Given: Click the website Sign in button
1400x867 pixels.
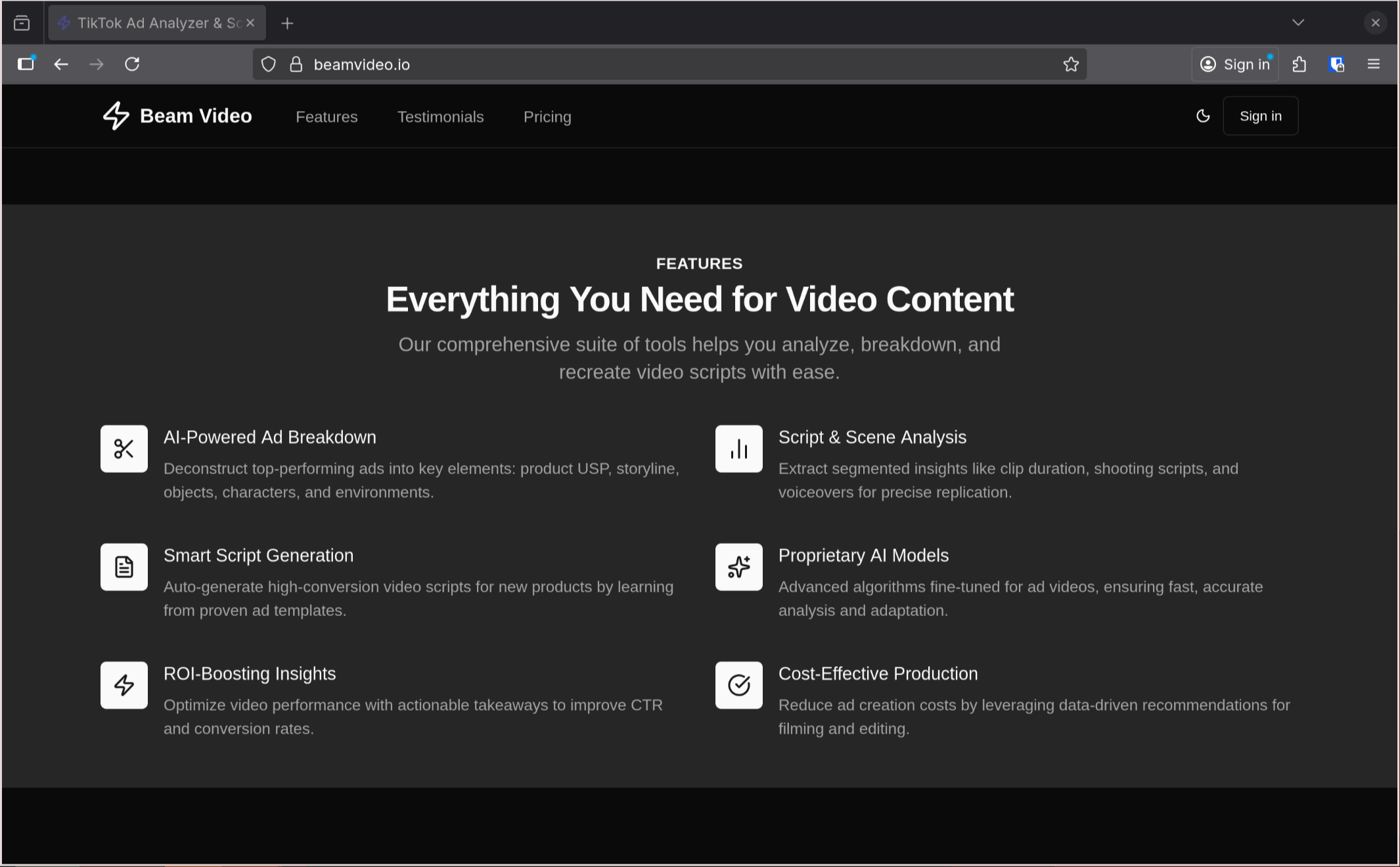Looking at the screenshot, I should pyautogui.click(x=1260, y=116).
